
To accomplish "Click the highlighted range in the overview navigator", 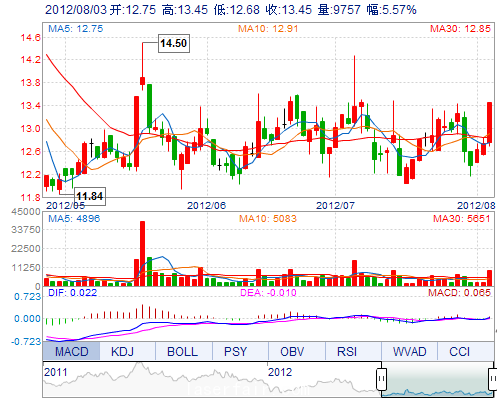I will click(x=437, y=379).
